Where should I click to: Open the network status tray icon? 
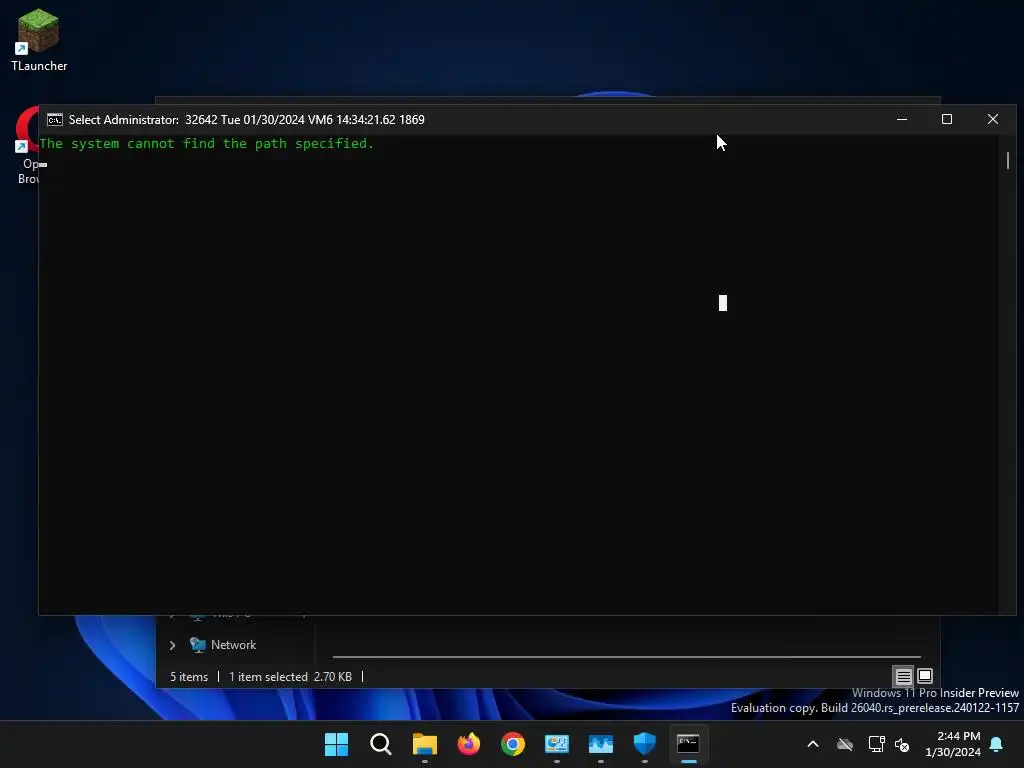(876, 744)
